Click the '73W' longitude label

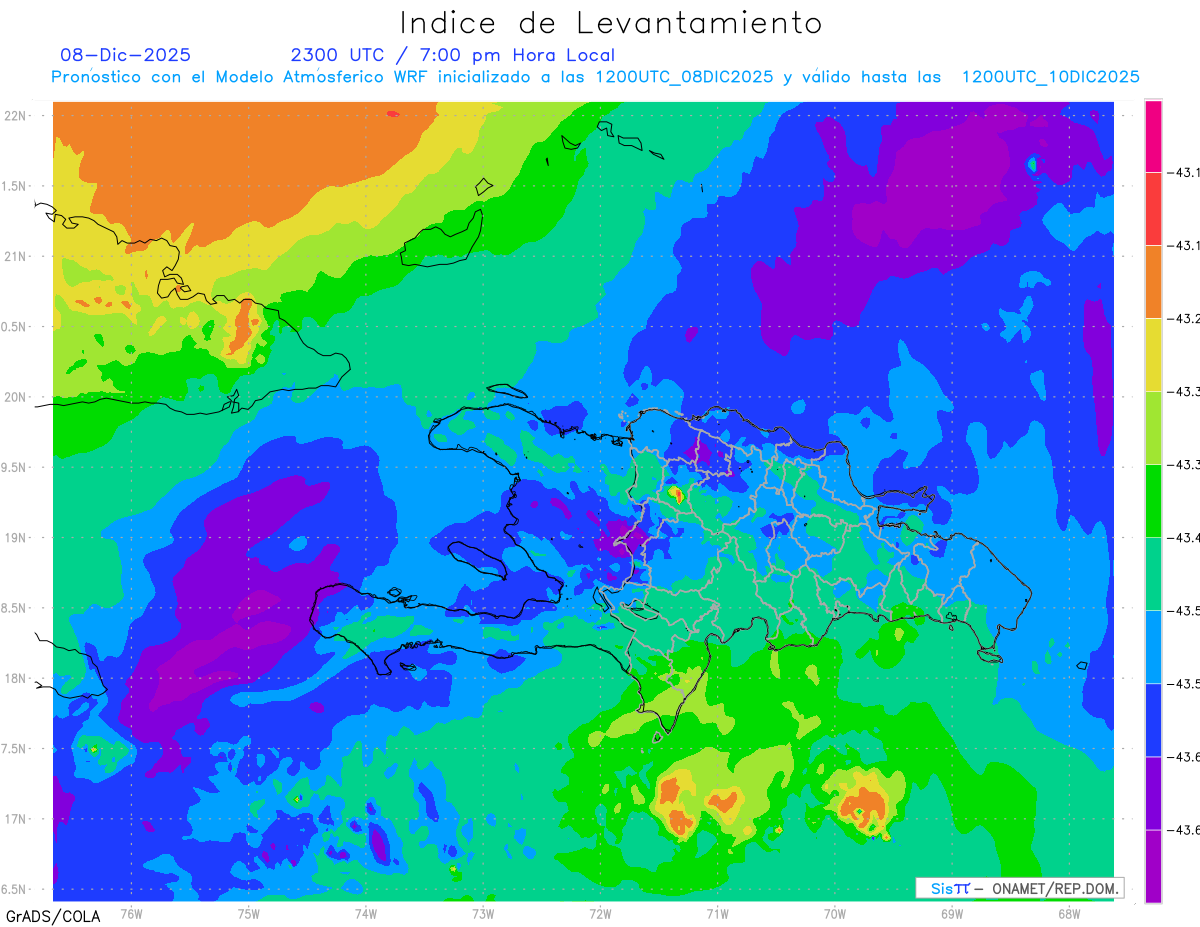point(483,913)
